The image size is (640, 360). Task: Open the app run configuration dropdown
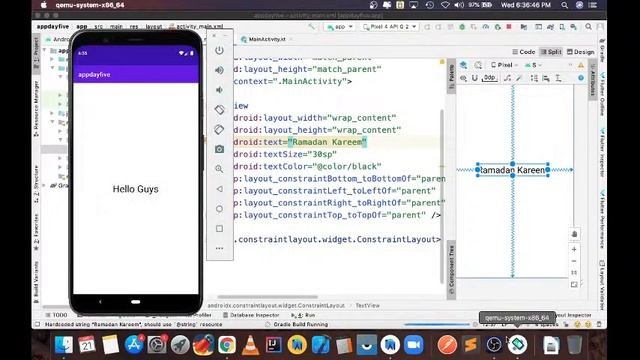pyautogui.click(x=340, y=27)
